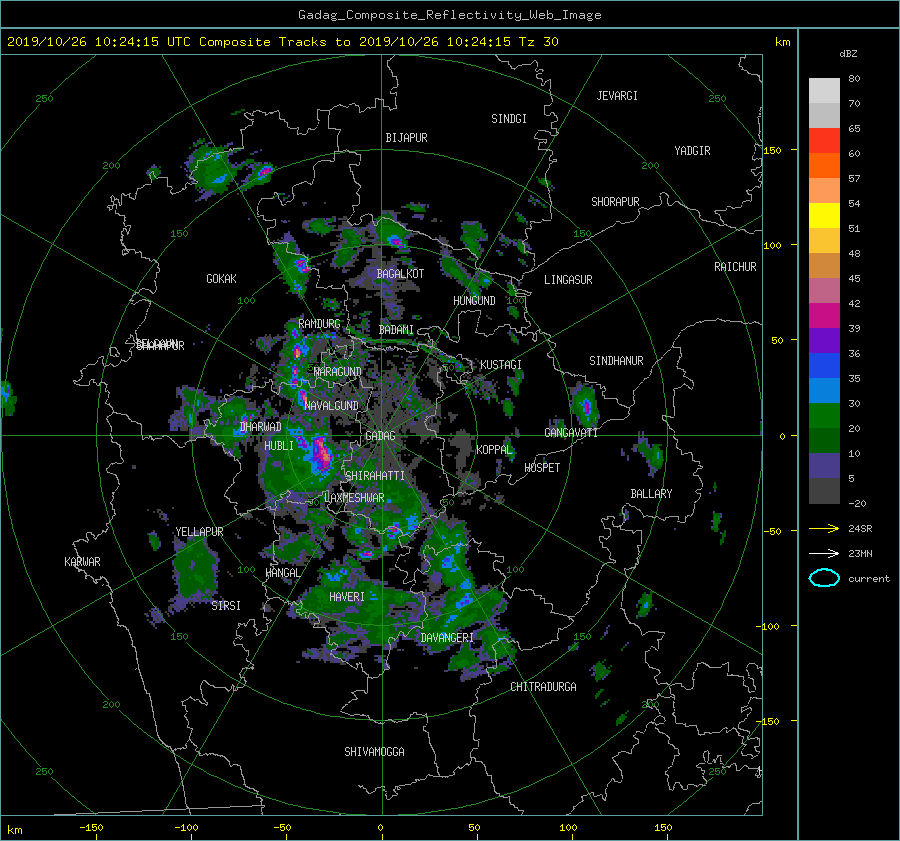Click the NARAGUND label
Viewport: 900px width, 841px height.
pos(338,372)
